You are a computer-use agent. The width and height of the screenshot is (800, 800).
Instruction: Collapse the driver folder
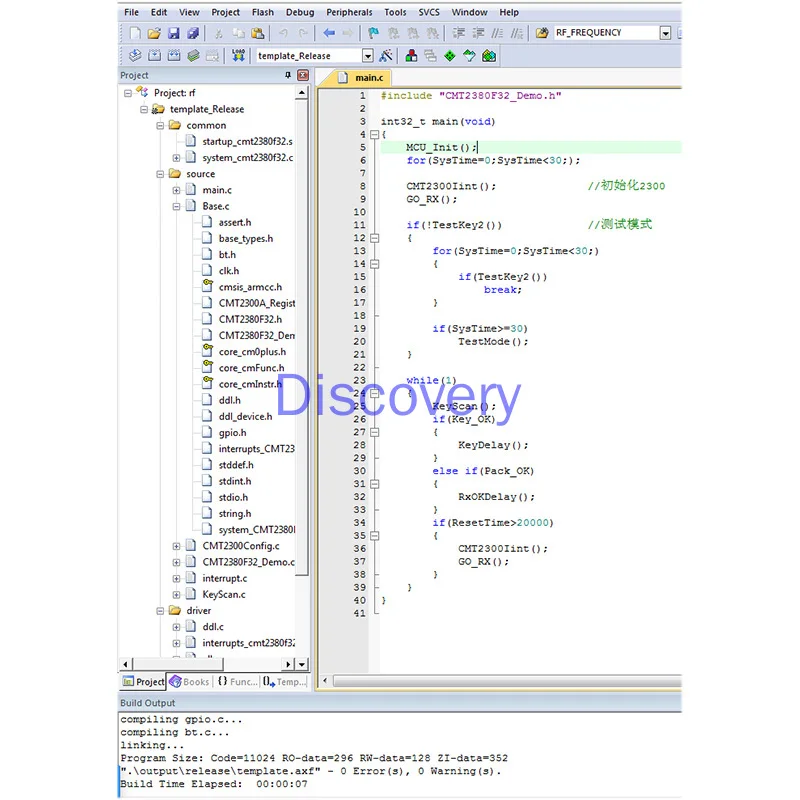click(160, 611)
